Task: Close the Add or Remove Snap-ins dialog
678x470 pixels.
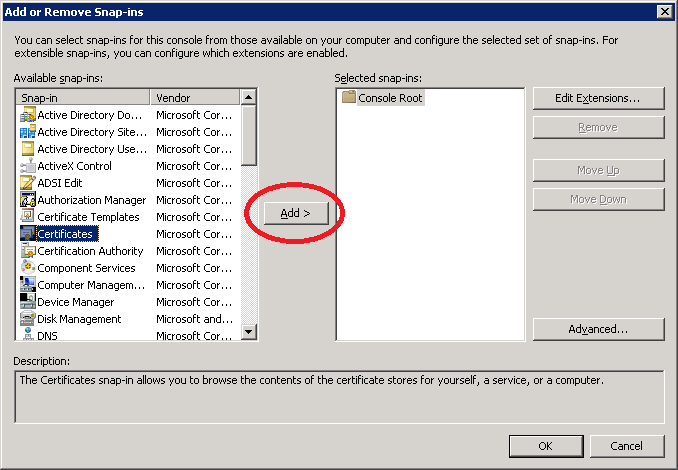Action: click(665, 12)
